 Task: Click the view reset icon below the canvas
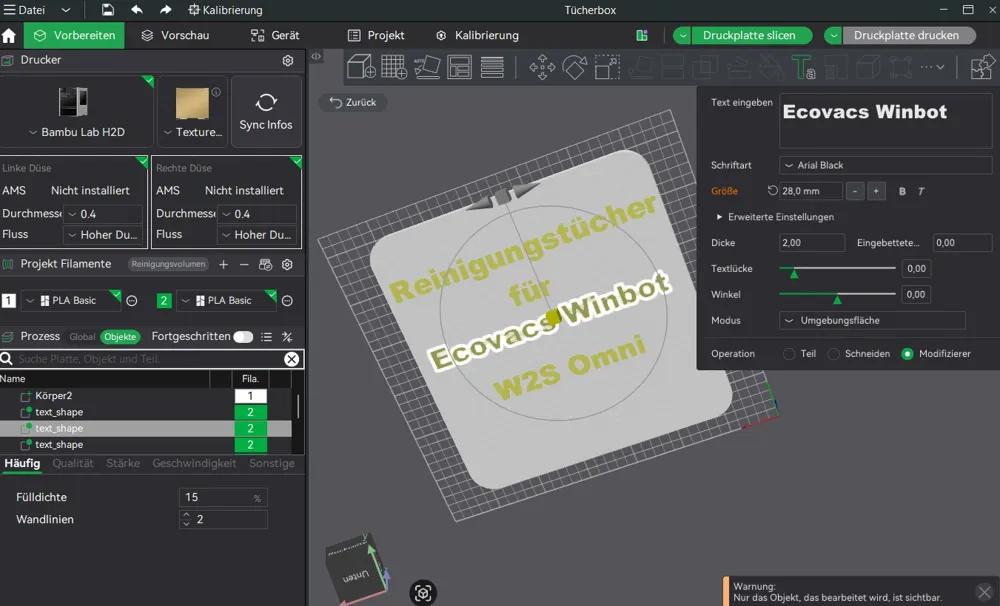click(423, 593)
